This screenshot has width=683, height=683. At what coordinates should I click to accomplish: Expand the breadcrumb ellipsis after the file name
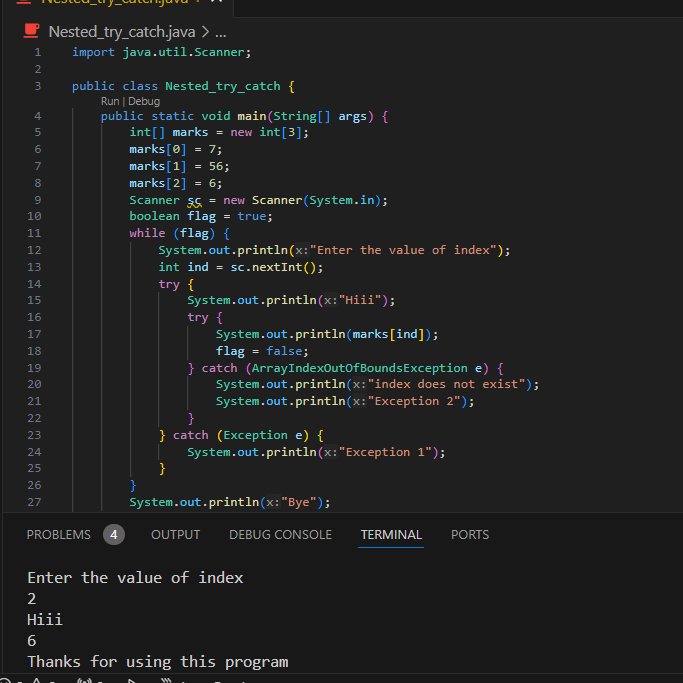tap(220, 33)
